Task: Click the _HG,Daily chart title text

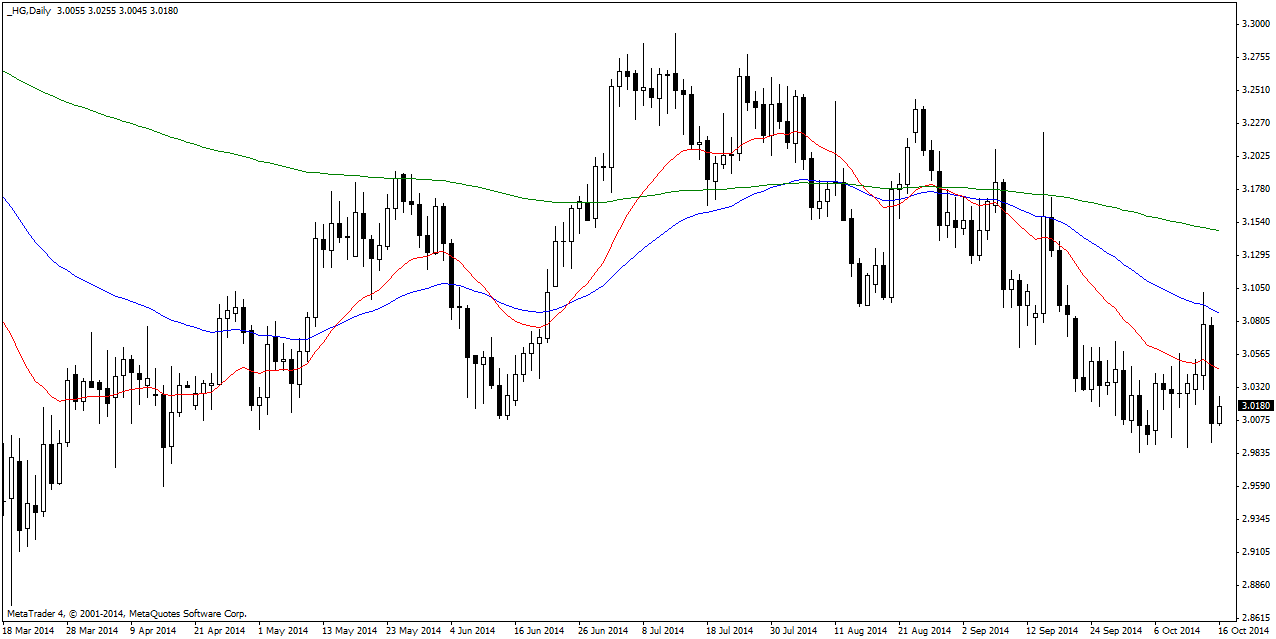Action: click(28, 11)
